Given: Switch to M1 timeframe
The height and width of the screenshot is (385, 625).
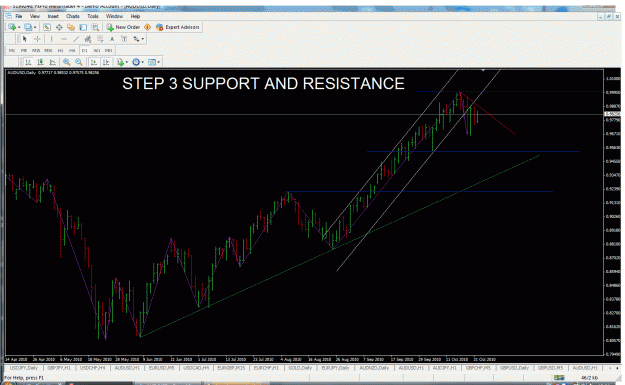Looking at the screenshot, I should tap(12, 51).
